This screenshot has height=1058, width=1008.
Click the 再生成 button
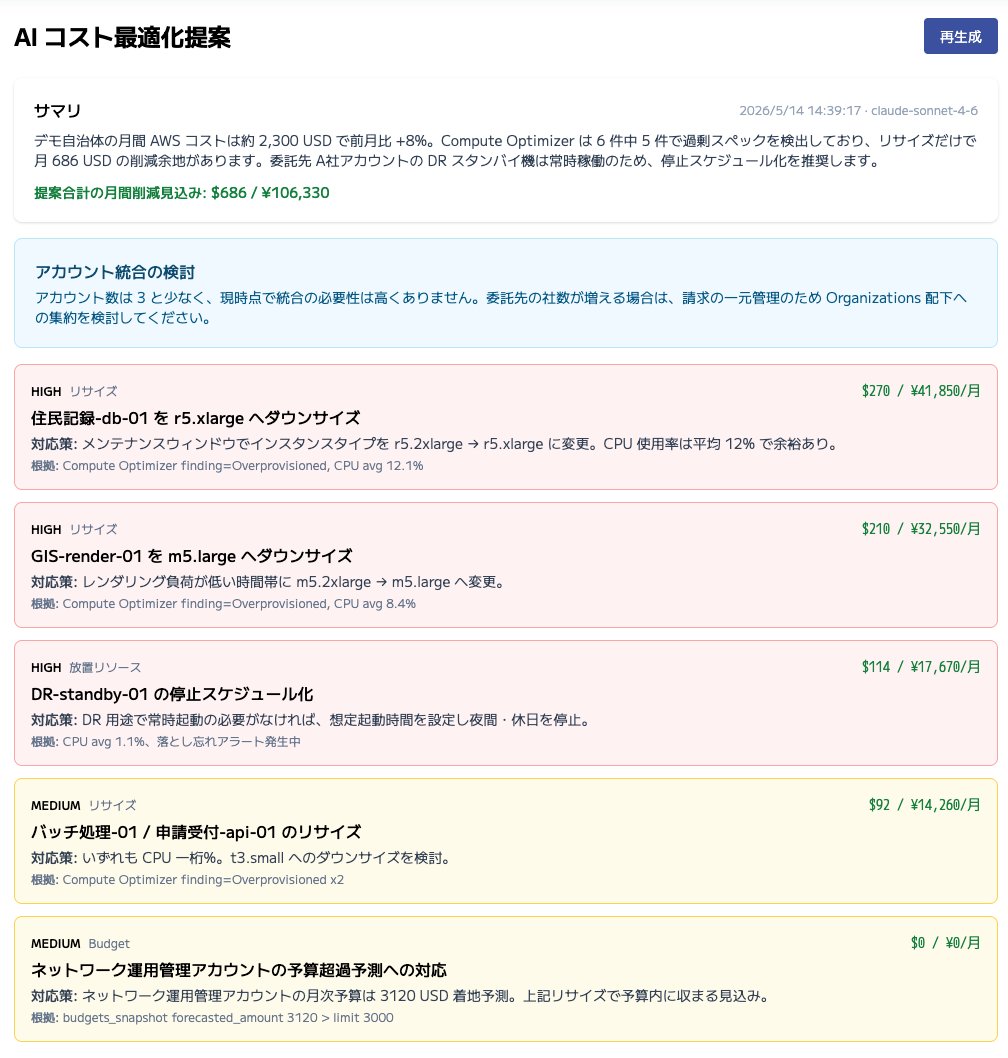point(960,36)
